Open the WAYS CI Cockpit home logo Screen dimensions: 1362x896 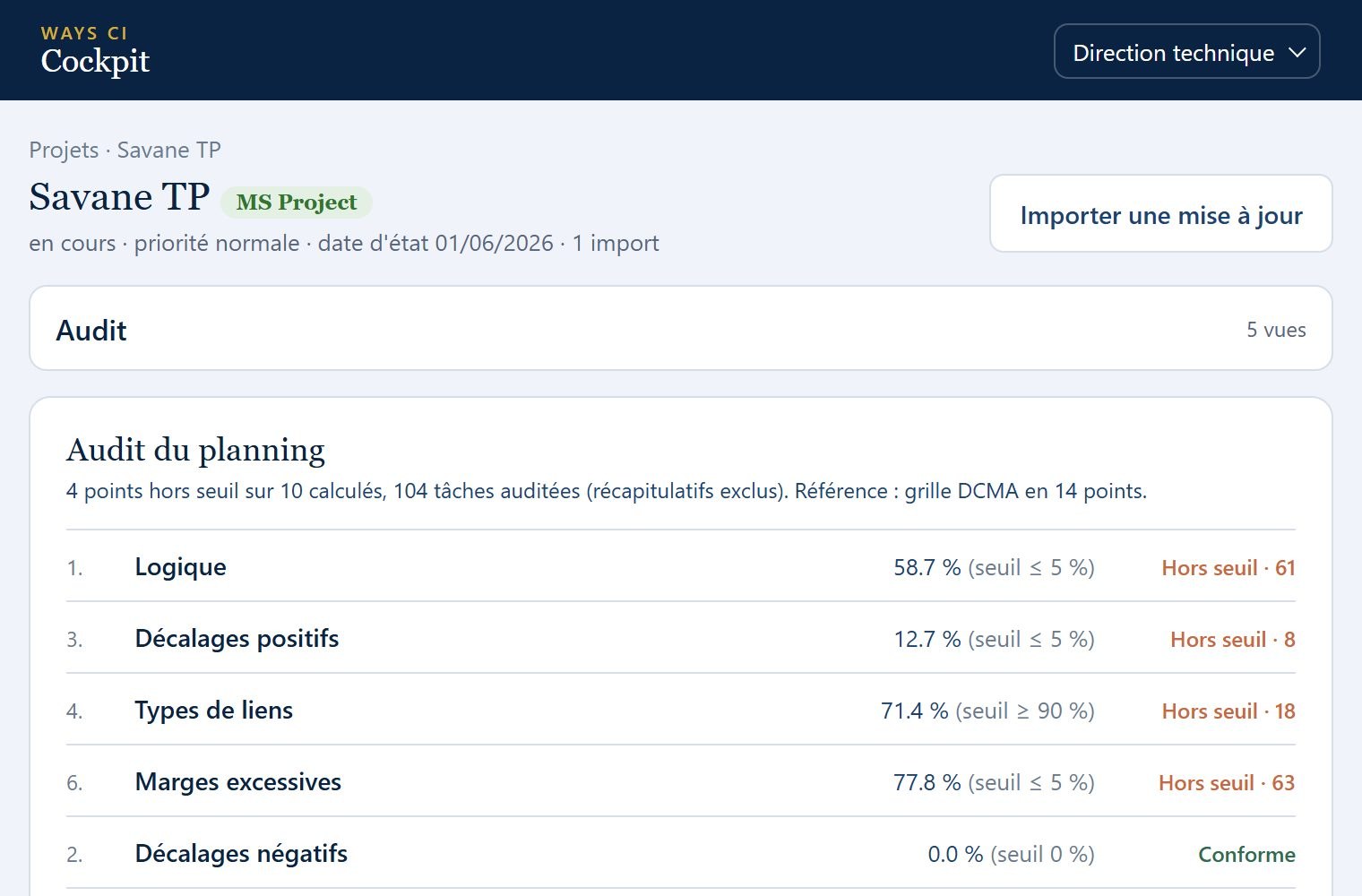point(95,51)
